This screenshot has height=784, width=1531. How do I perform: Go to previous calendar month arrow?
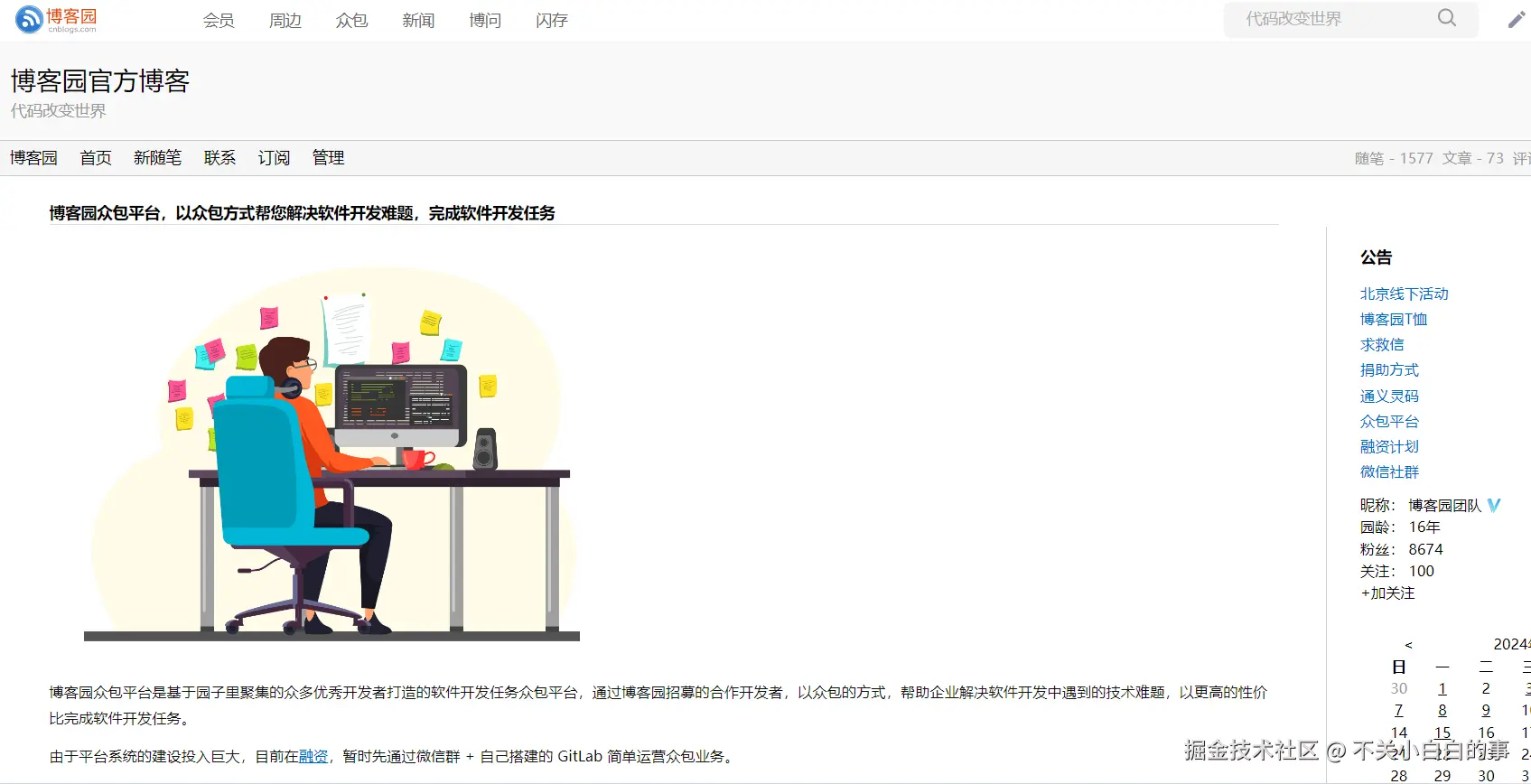pyautogui.click(x=1408, y=645)
